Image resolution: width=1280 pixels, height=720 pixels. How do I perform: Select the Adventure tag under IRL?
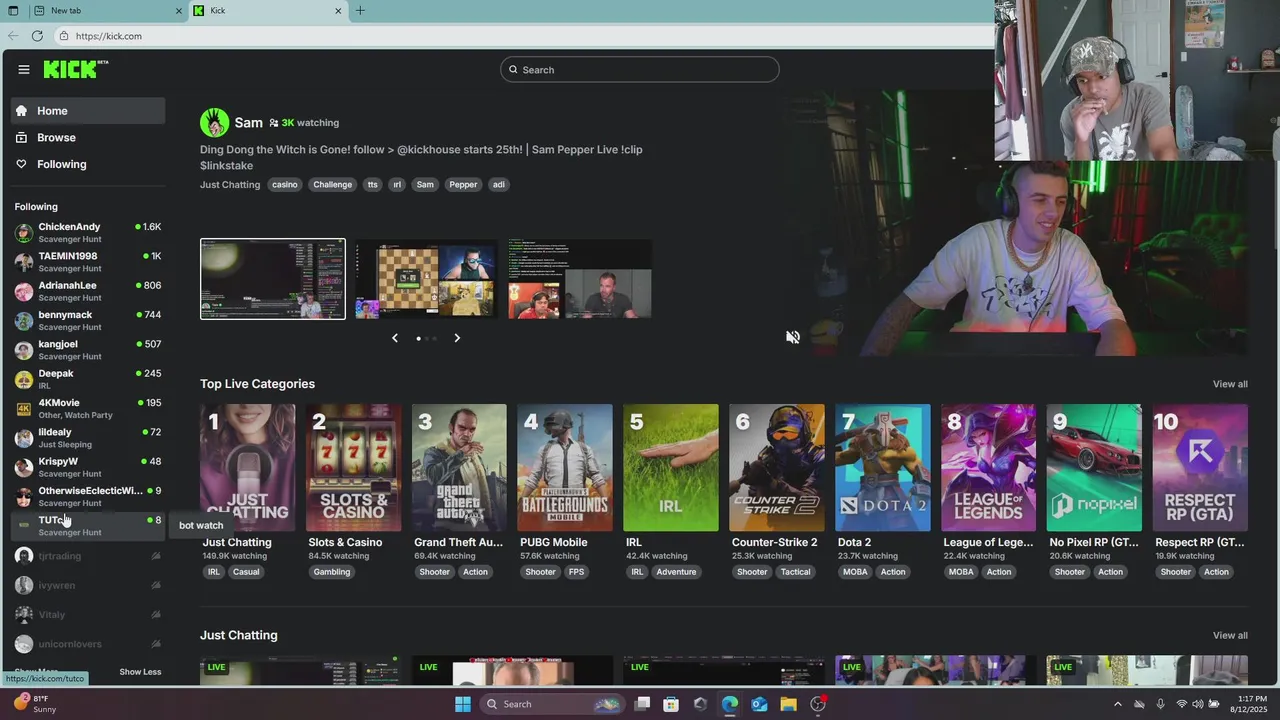click(x=676, y=572)
